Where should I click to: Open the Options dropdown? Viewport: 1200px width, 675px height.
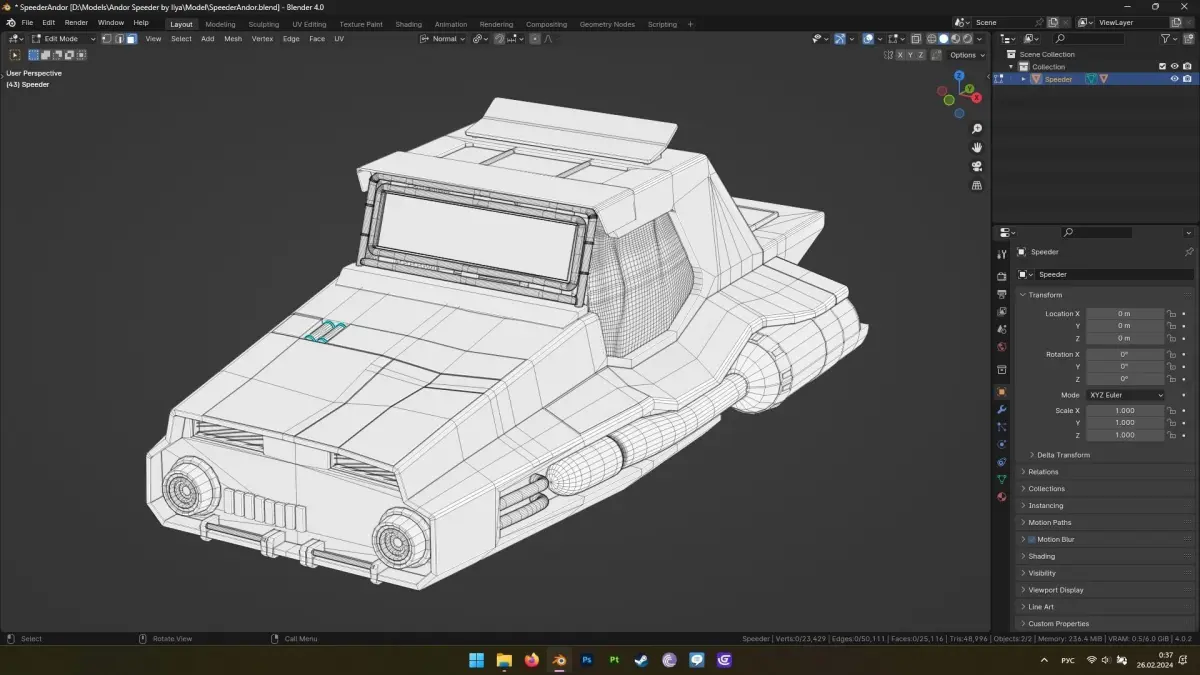click(x=967, y=55)
